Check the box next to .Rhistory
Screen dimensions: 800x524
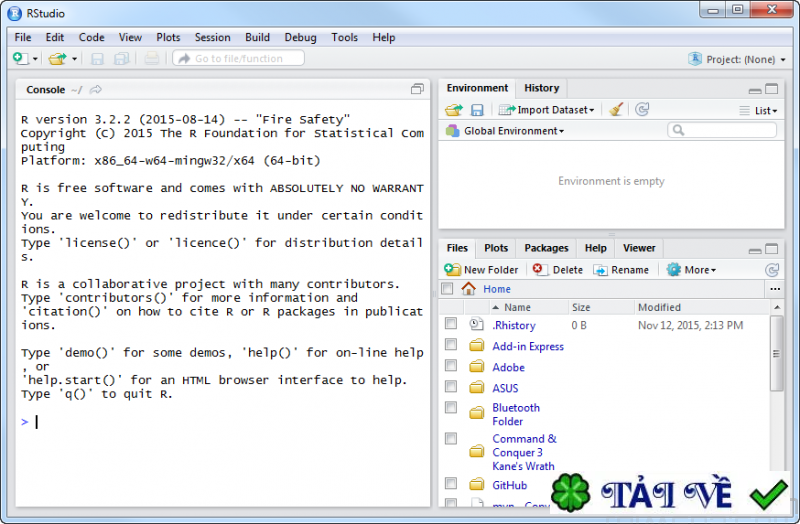(451, 323)
